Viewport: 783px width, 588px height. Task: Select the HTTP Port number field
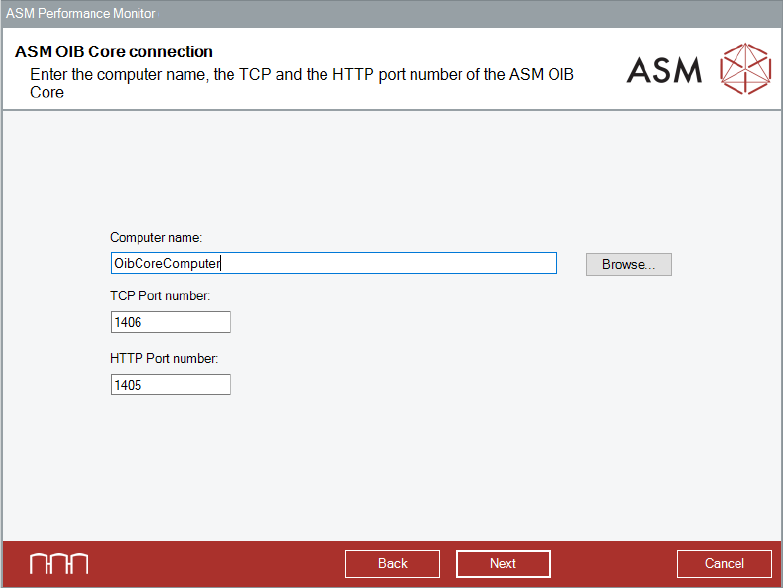171,385
